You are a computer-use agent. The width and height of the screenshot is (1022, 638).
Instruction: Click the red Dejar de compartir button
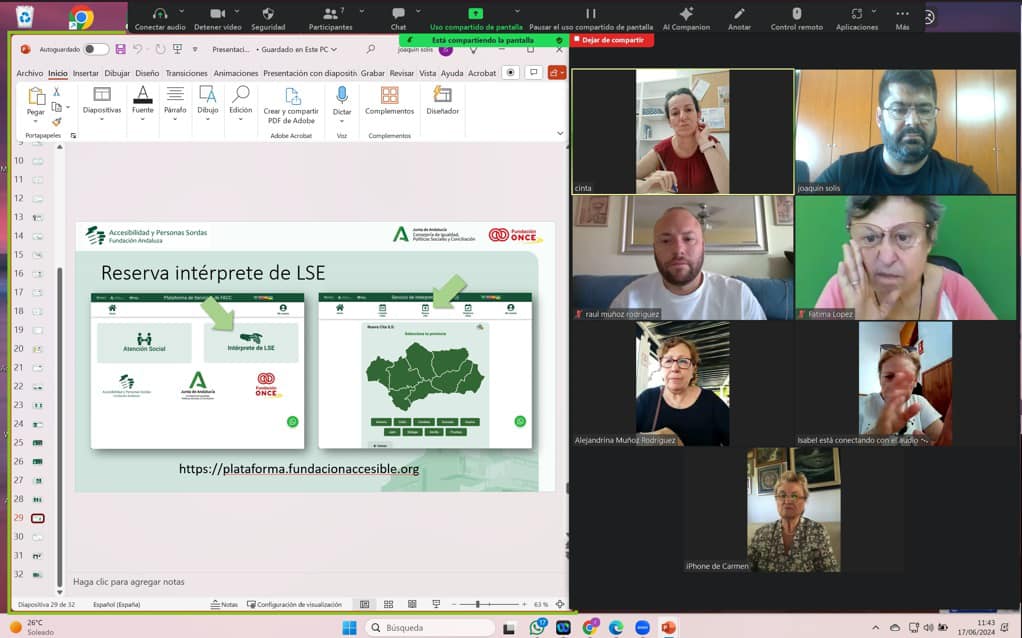612,40
